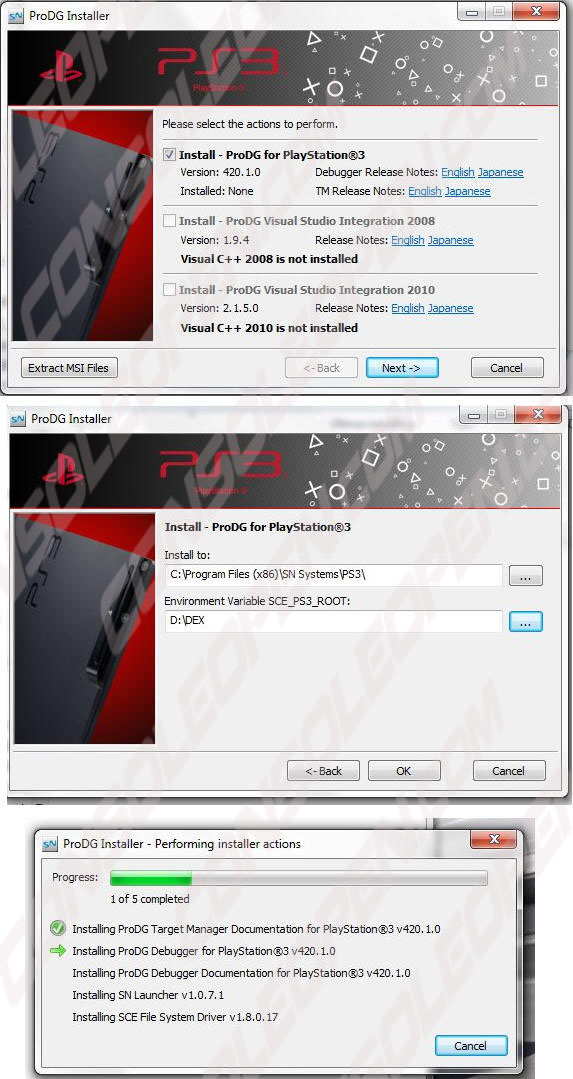Click the PlayStation logo in first installer banner
573x1079 pixels.
point(61,67)
